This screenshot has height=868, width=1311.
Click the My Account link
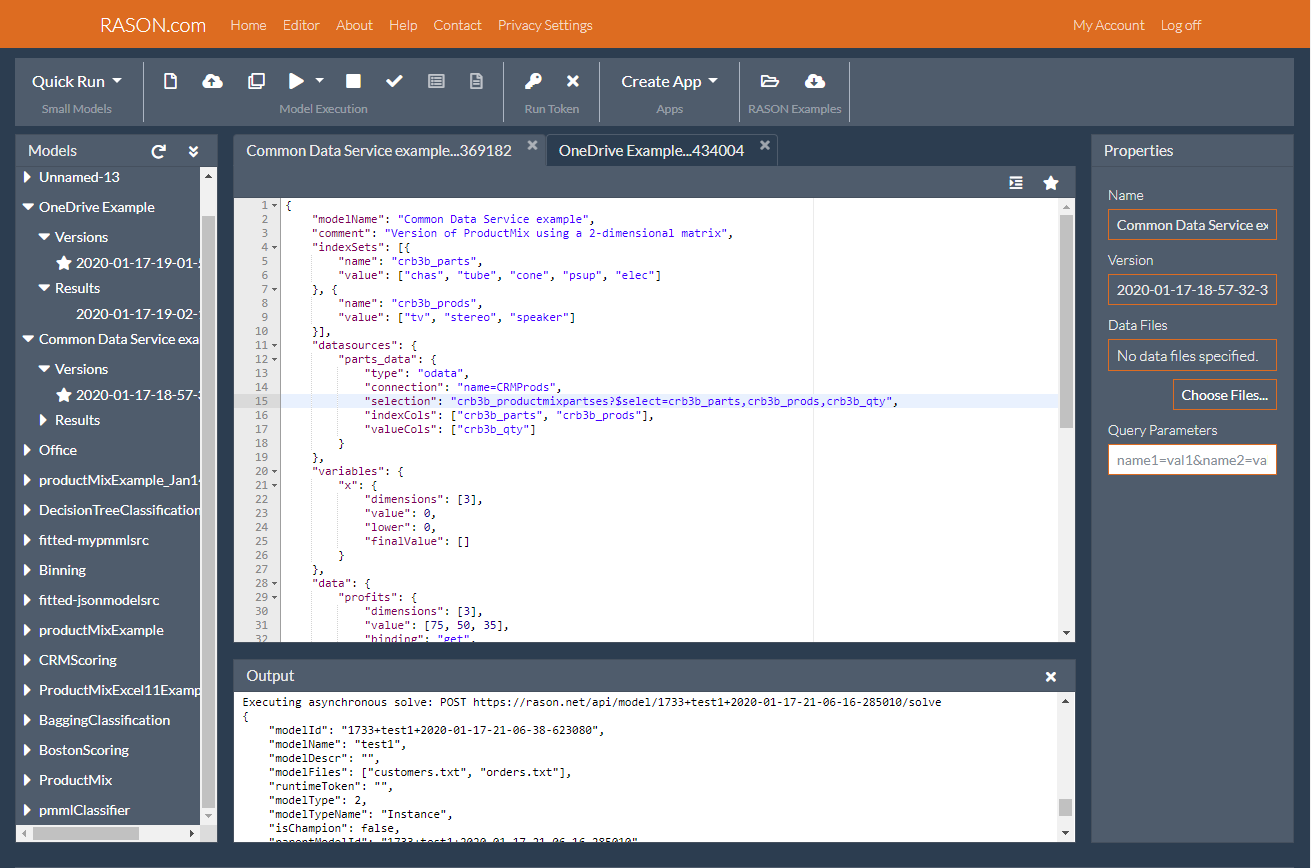click(1108, 25)
